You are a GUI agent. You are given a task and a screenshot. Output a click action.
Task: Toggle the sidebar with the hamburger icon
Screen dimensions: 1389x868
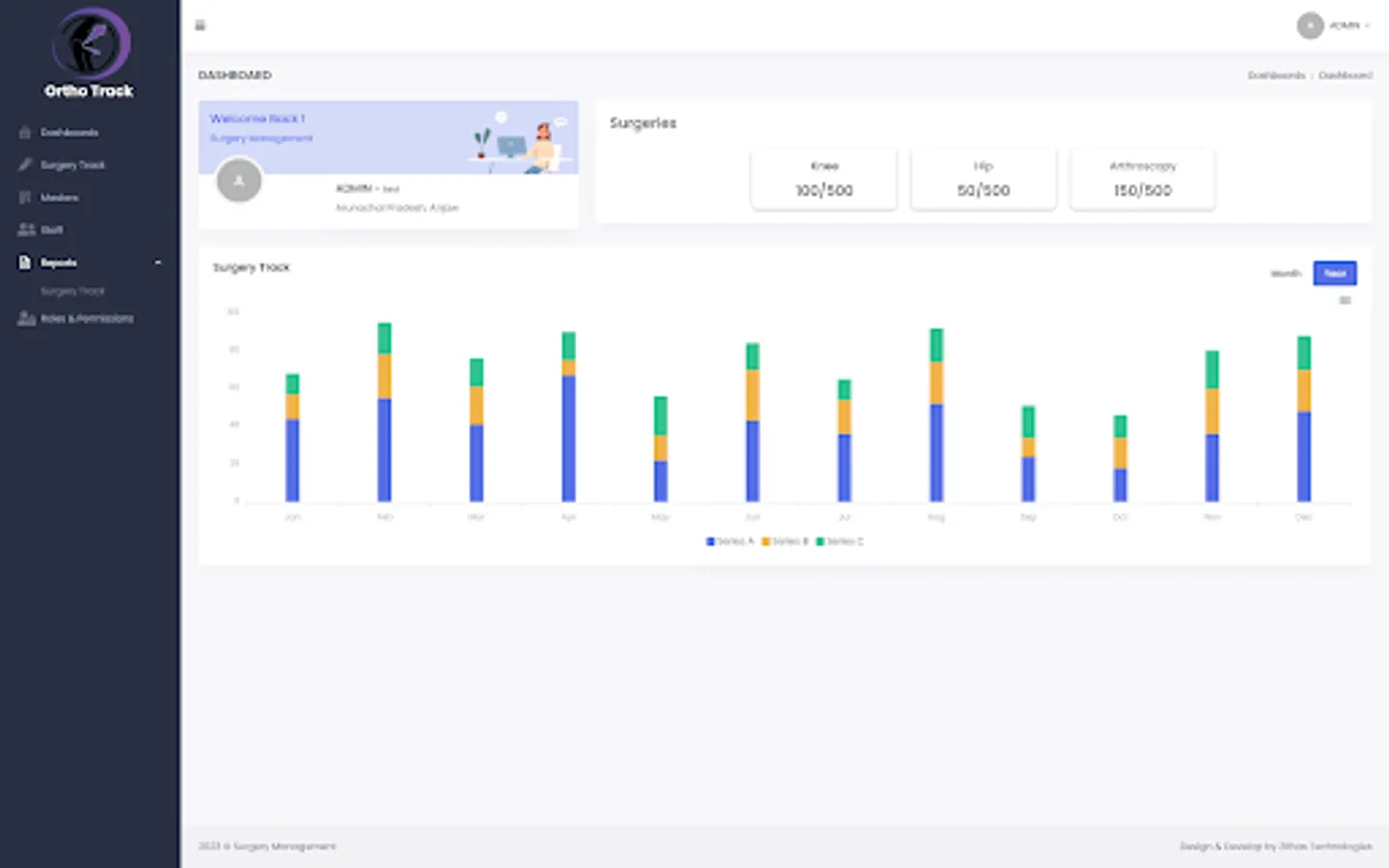[201, 25]
